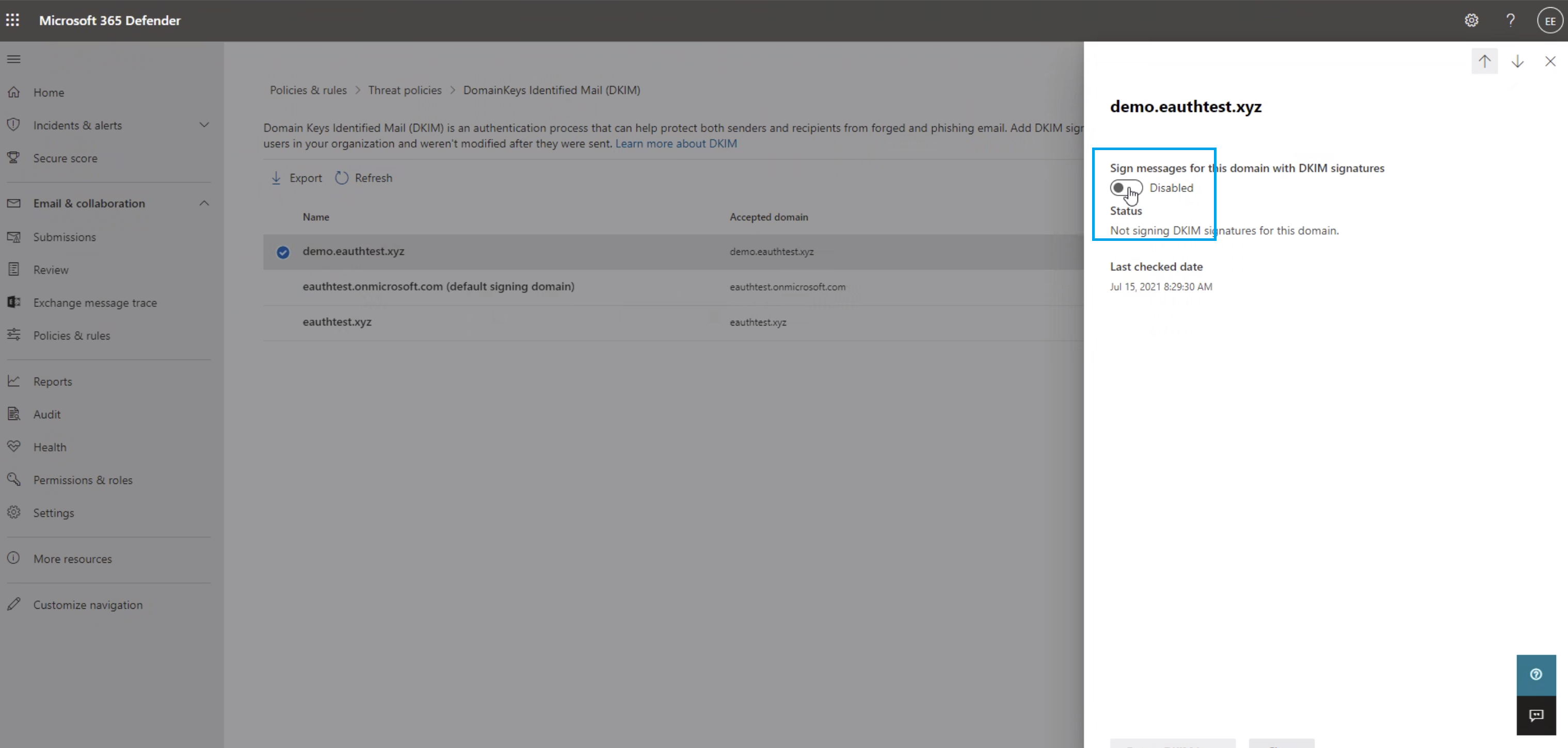Open the feedback chat widget button
The width and height of the screenshot is (1568, 748).
pos(1535,715)
